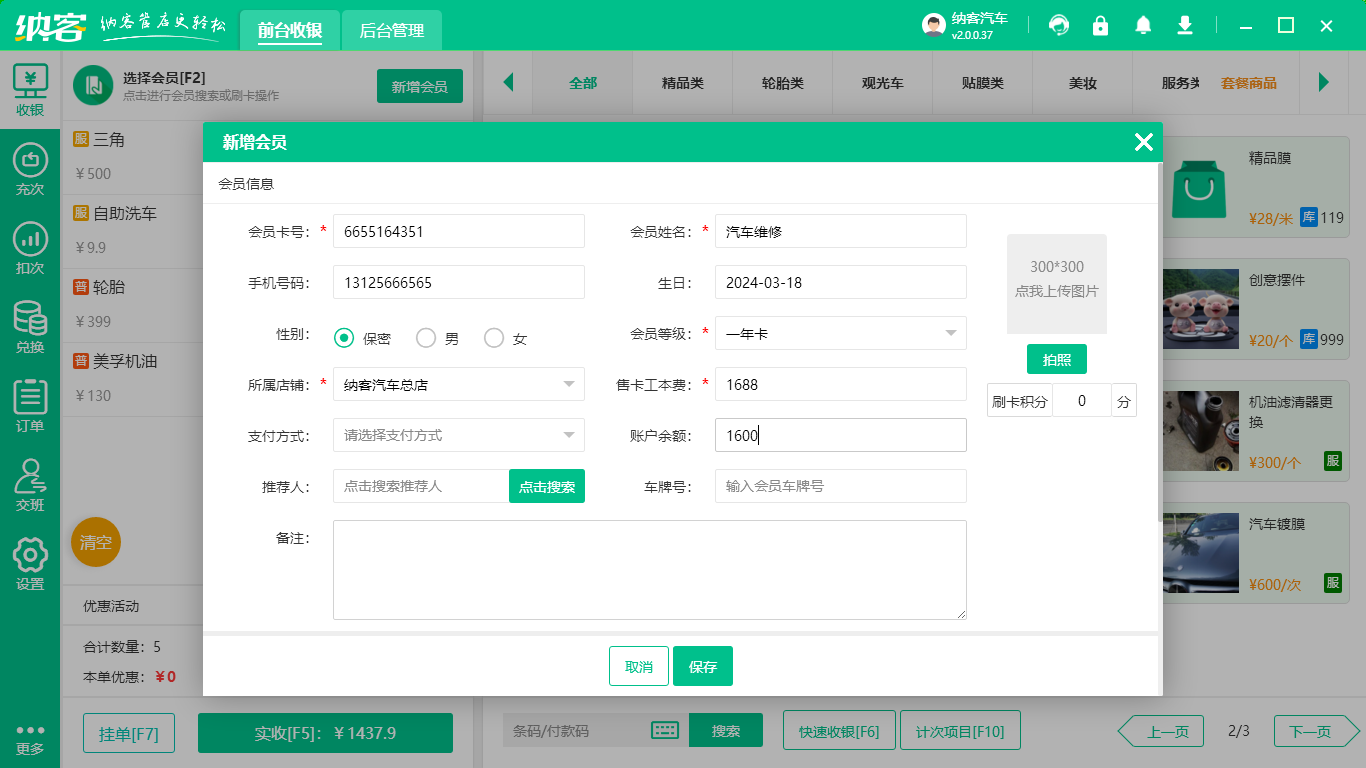Switch to the 后台管理 tab
The width and height of the screenshot is (1366, 768).
coord(391,31)
